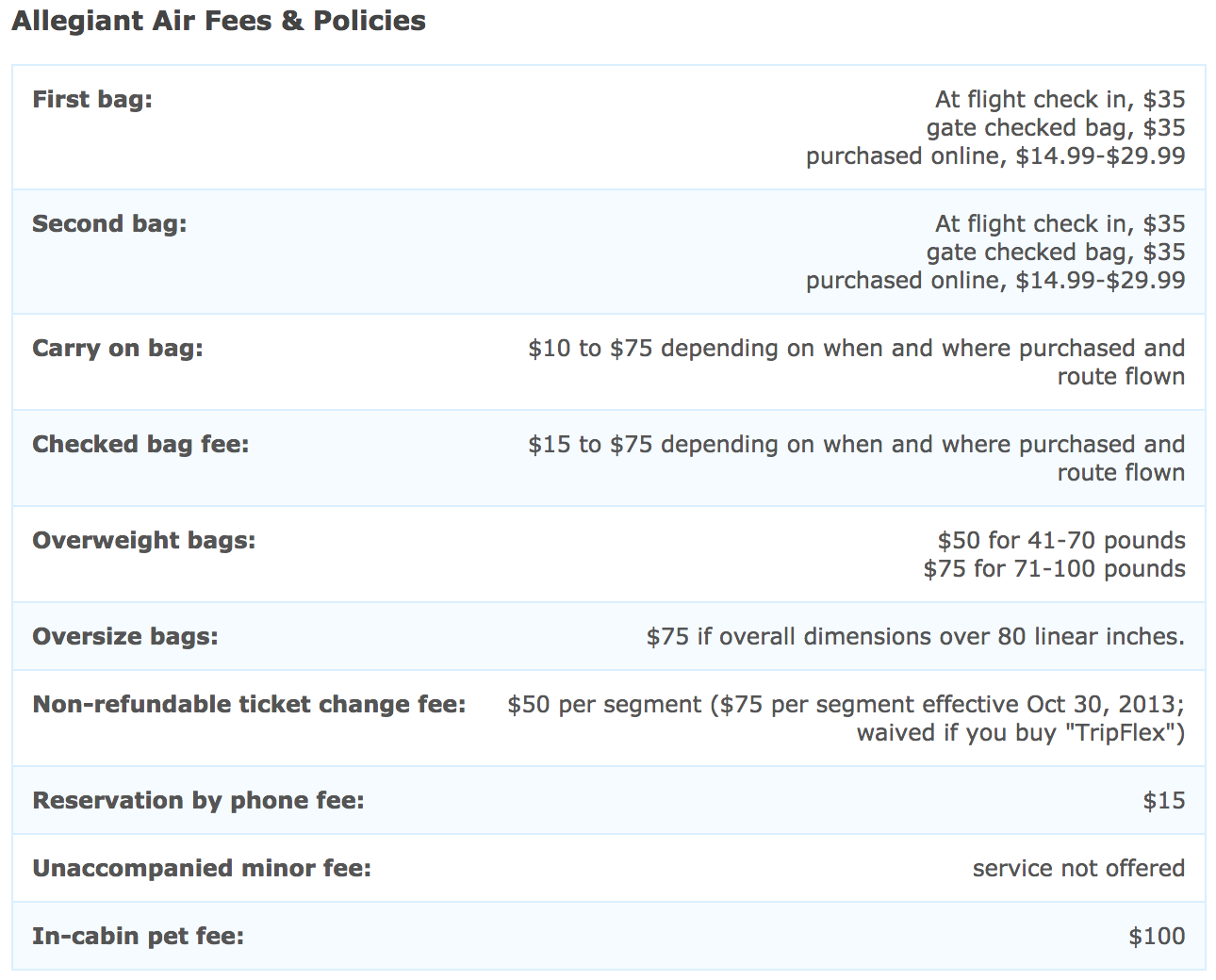1216x980 pixels.
Task: Select the 'Overweight bags:' label
Action: (144, 540)
